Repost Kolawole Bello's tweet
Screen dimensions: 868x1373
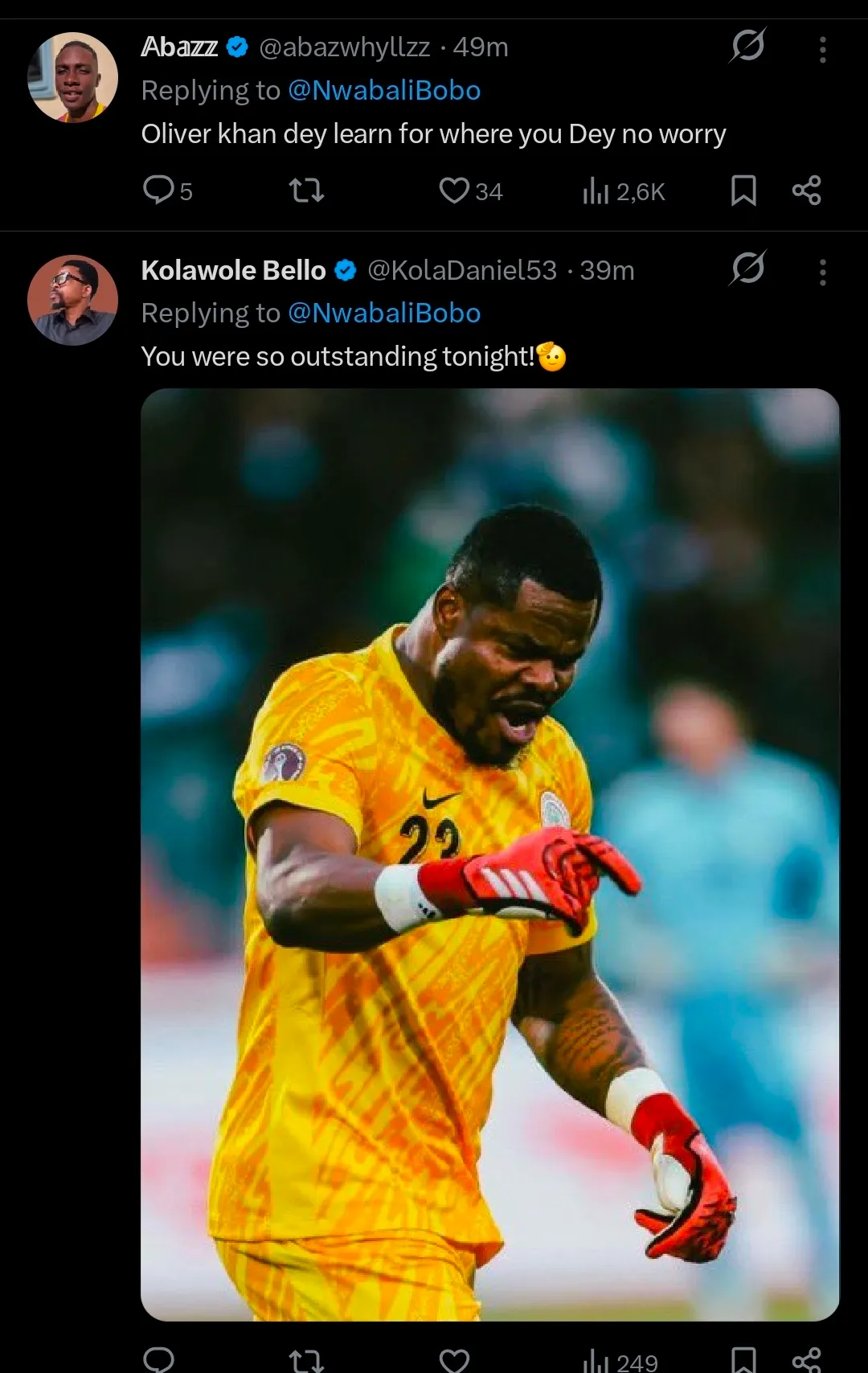(306, 1360)
